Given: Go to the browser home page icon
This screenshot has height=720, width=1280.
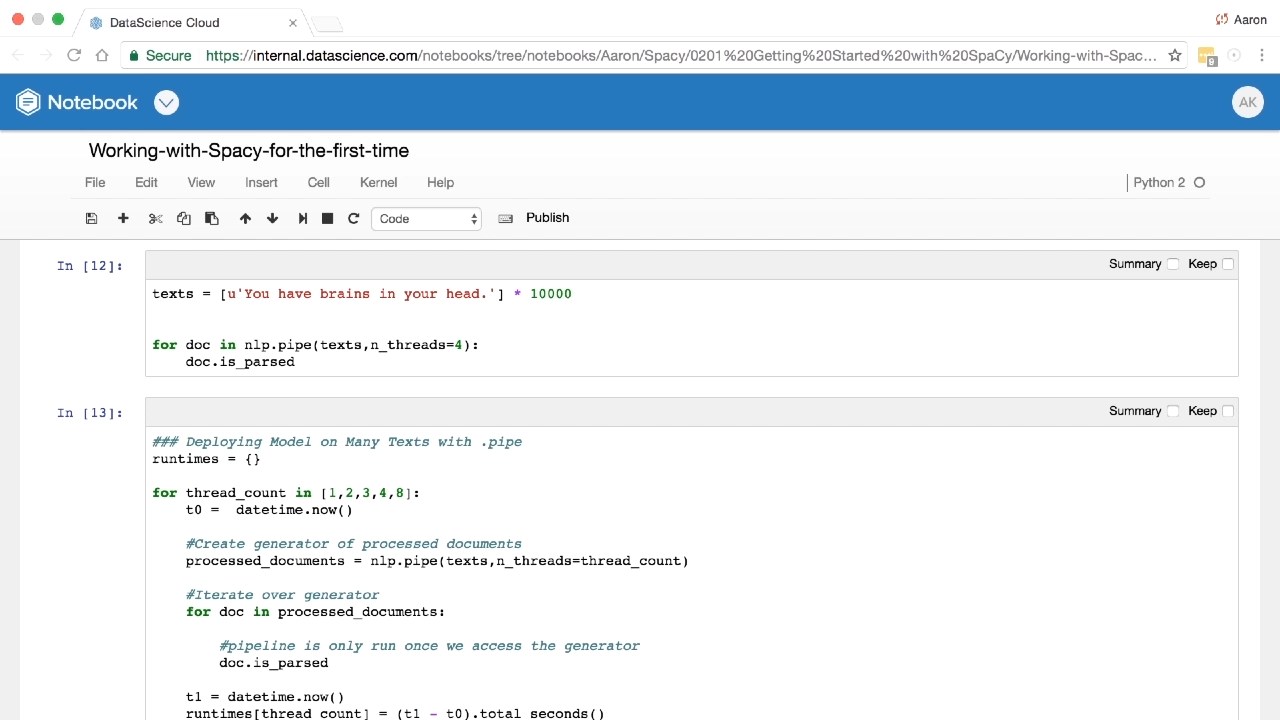Looking at the screenshot, I should coord(102,56).
